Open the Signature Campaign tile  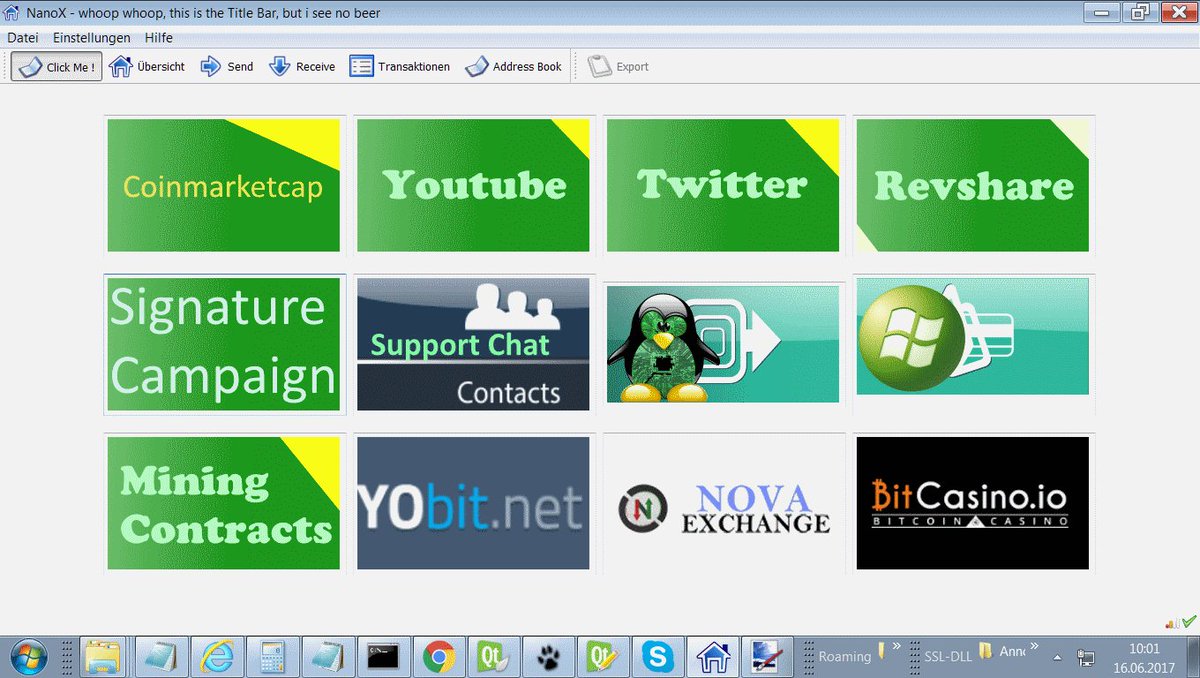pos(223,344)
